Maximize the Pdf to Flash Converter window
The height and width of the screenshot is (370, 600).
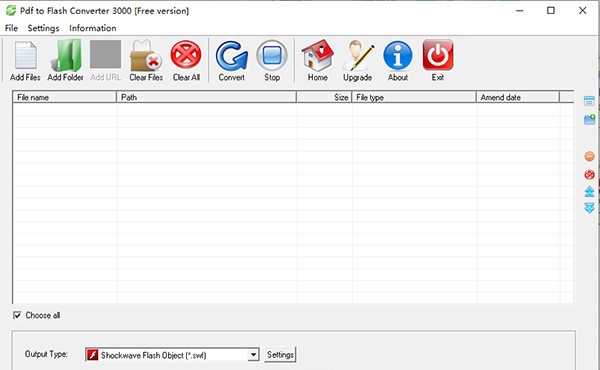[x=551, y=10]
